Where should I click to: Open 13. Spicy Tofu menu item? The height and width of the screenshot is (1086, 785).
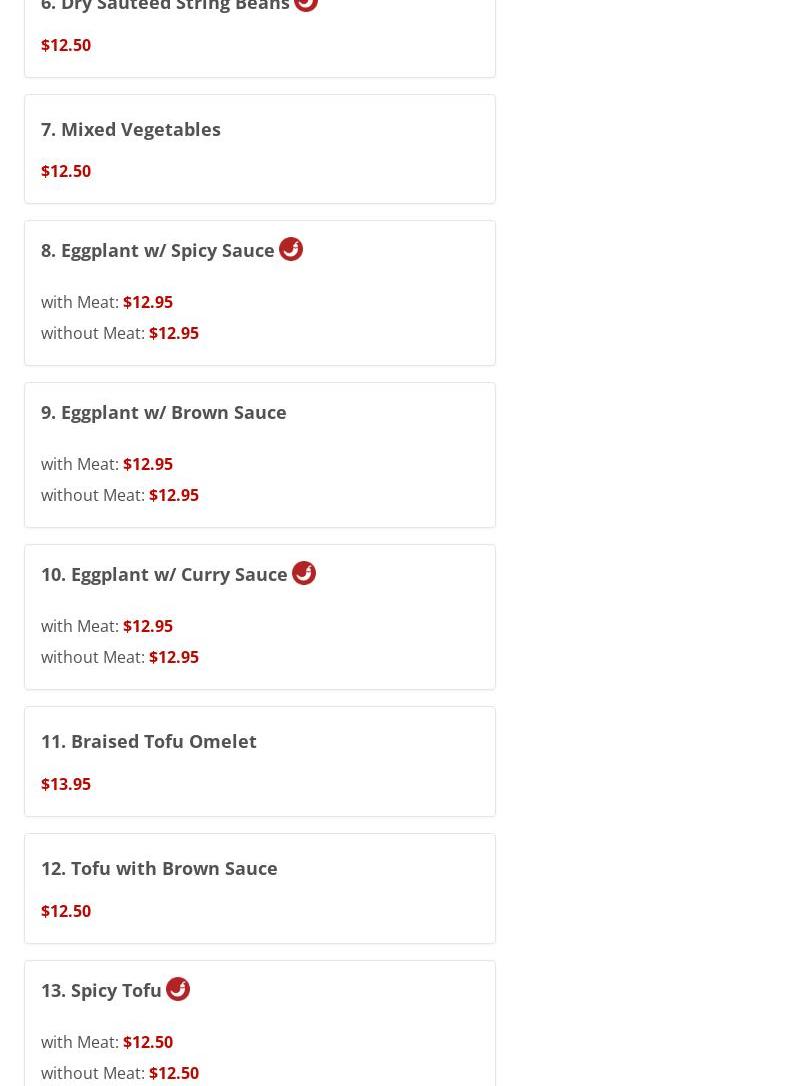pyautogui.click(x=101, y=990)
